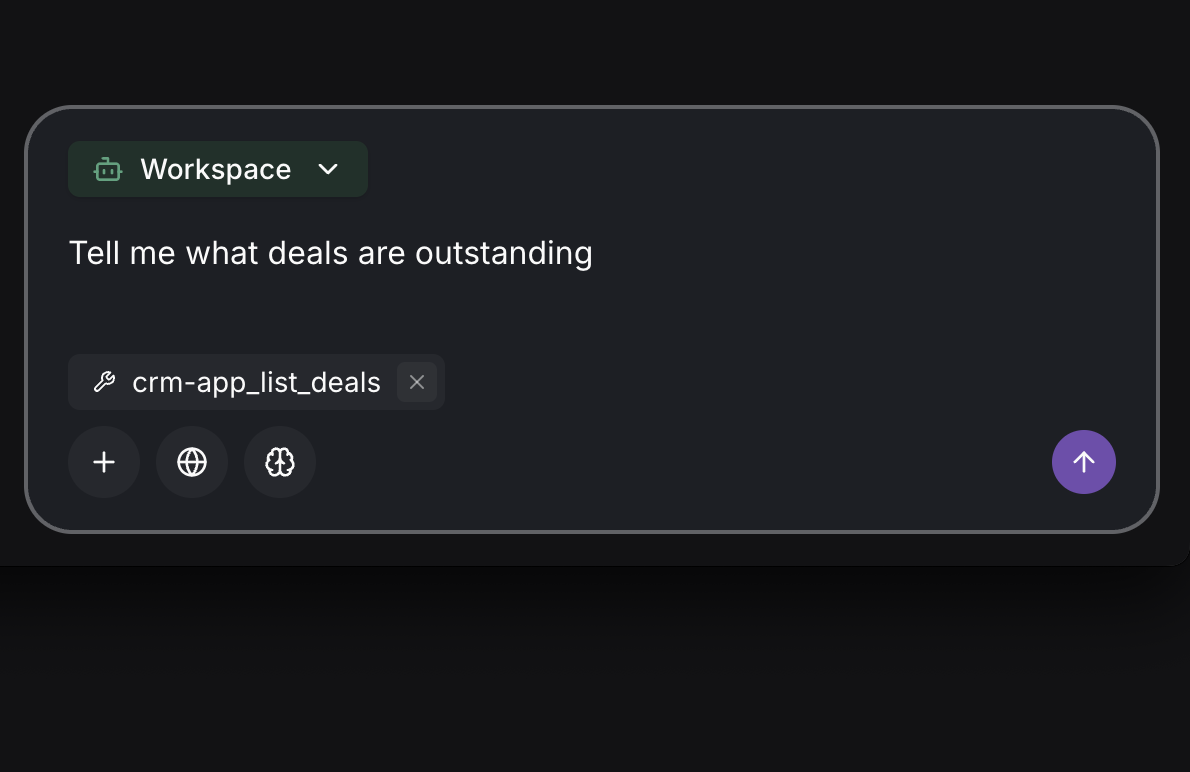
Task: Open the Workspace dropdown
Action: [x=218, y=170]
